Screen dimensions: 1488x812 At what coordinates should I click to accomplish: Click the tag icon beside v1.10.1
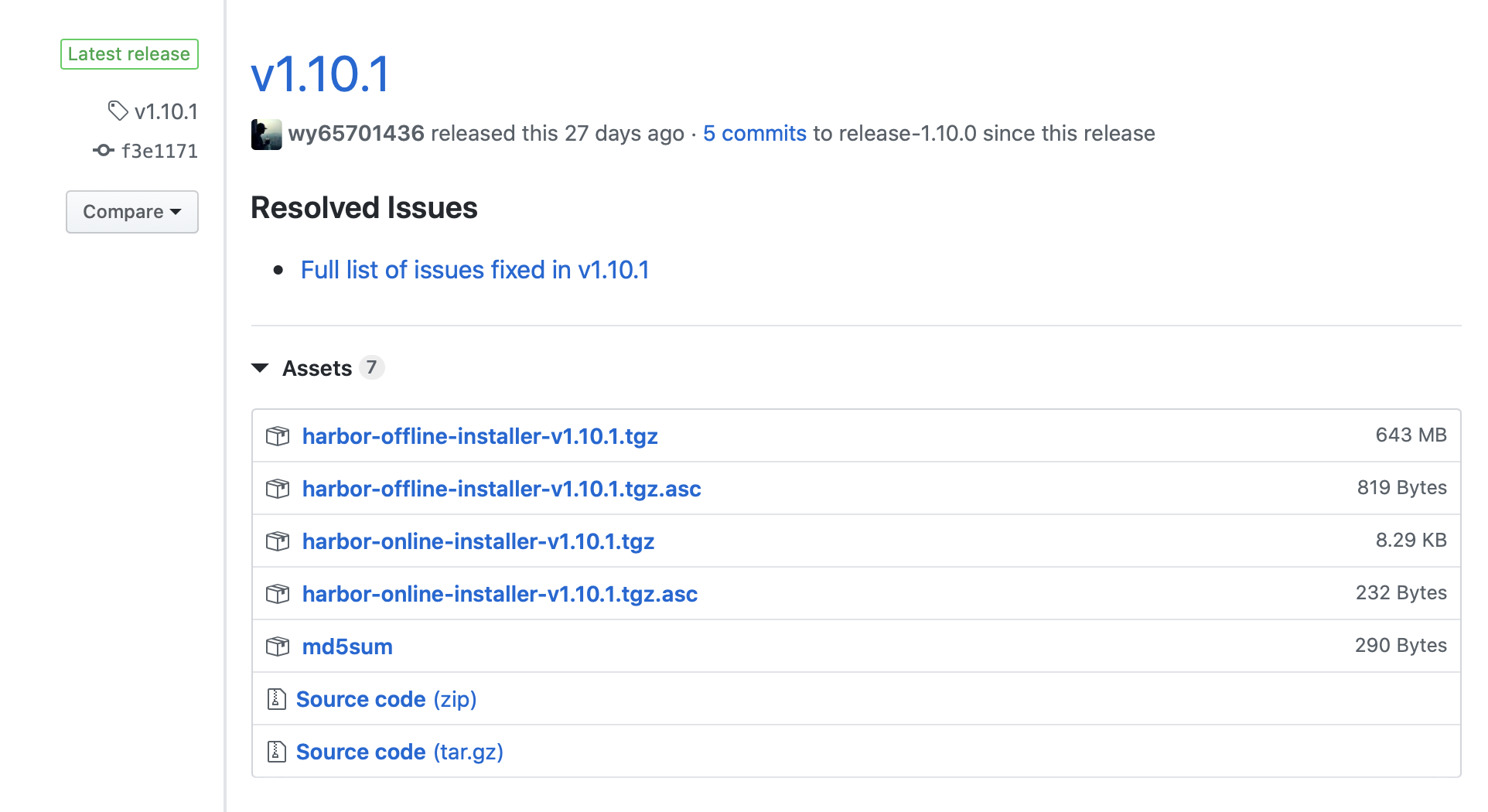click(x=118, y=111)
